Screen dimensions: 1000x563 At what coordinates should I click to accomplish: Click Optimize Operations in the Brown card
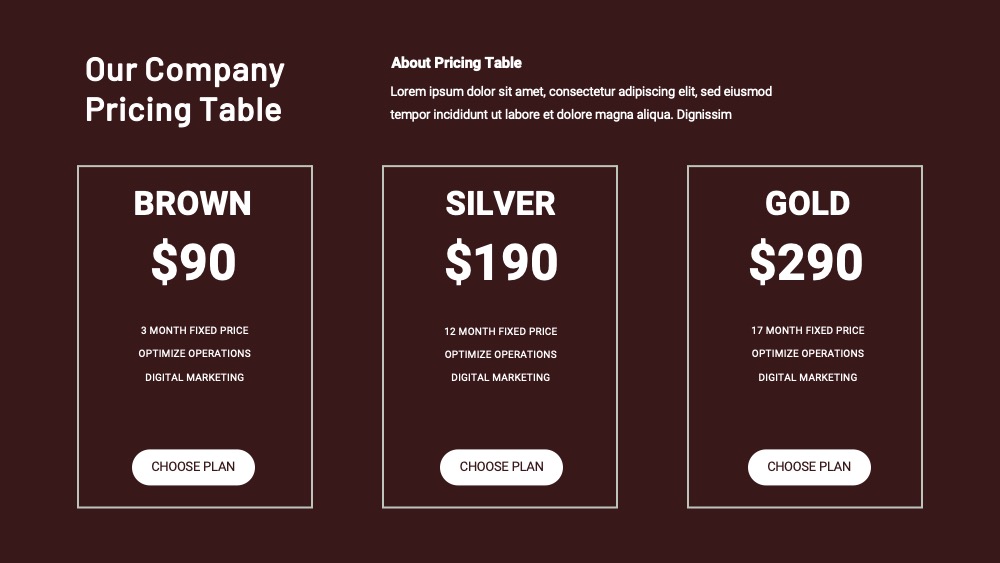(x=195, y=353)
